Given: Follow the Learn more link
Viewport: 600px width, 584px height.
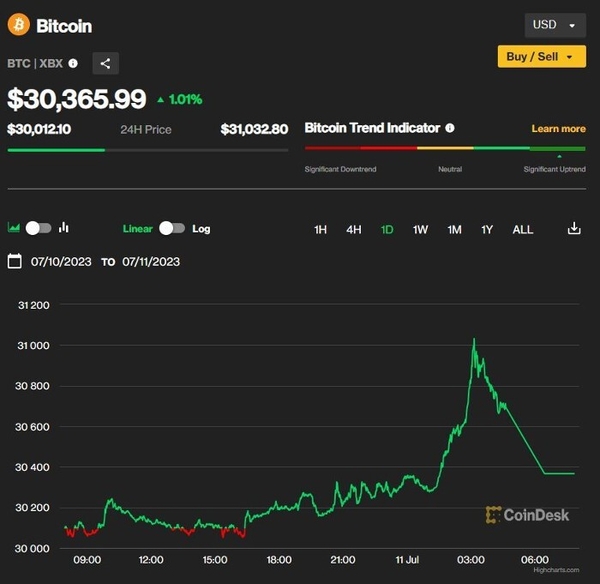Looking at the screenshot, I should click(558, 129).
